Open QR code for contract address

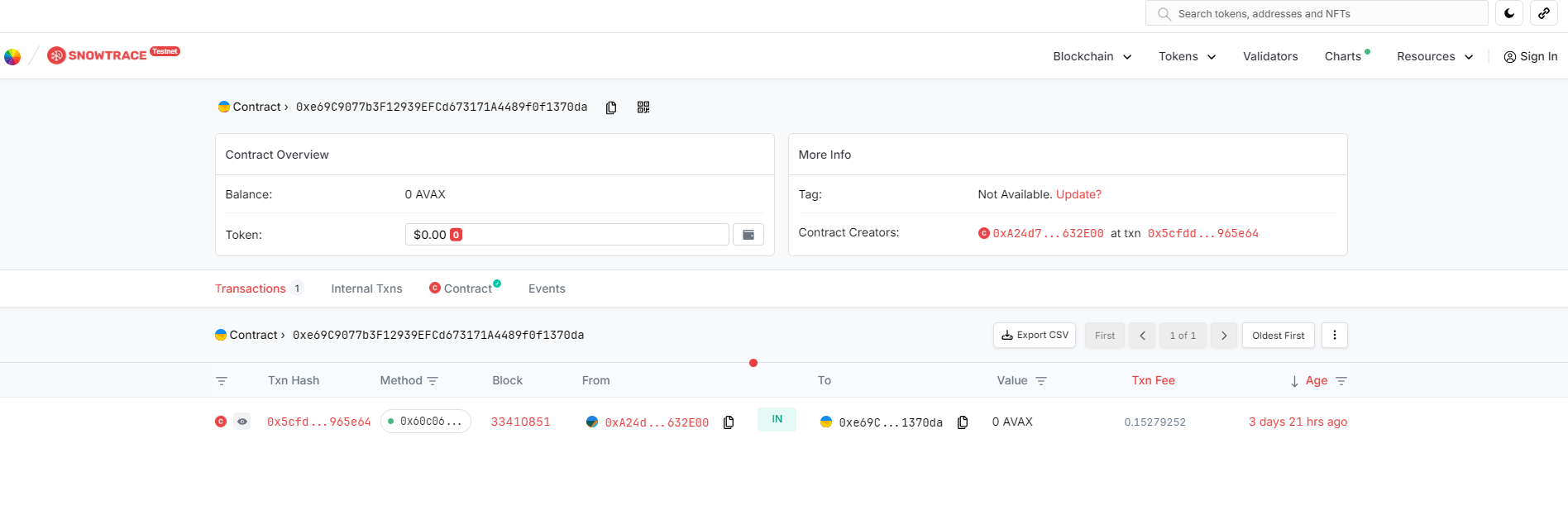click(x=643, y=107)
